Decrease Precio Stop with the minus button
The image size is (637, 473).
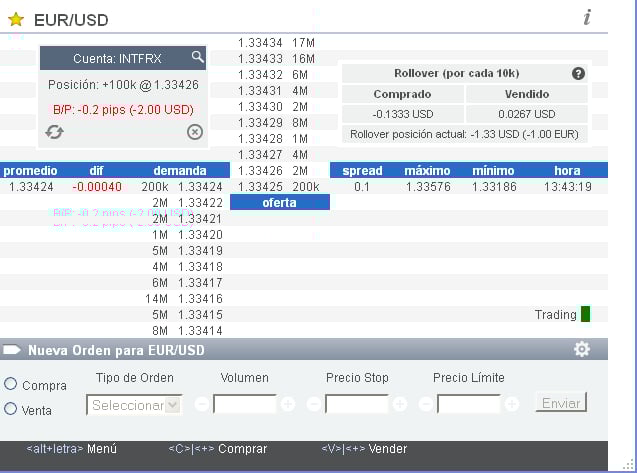314,404
